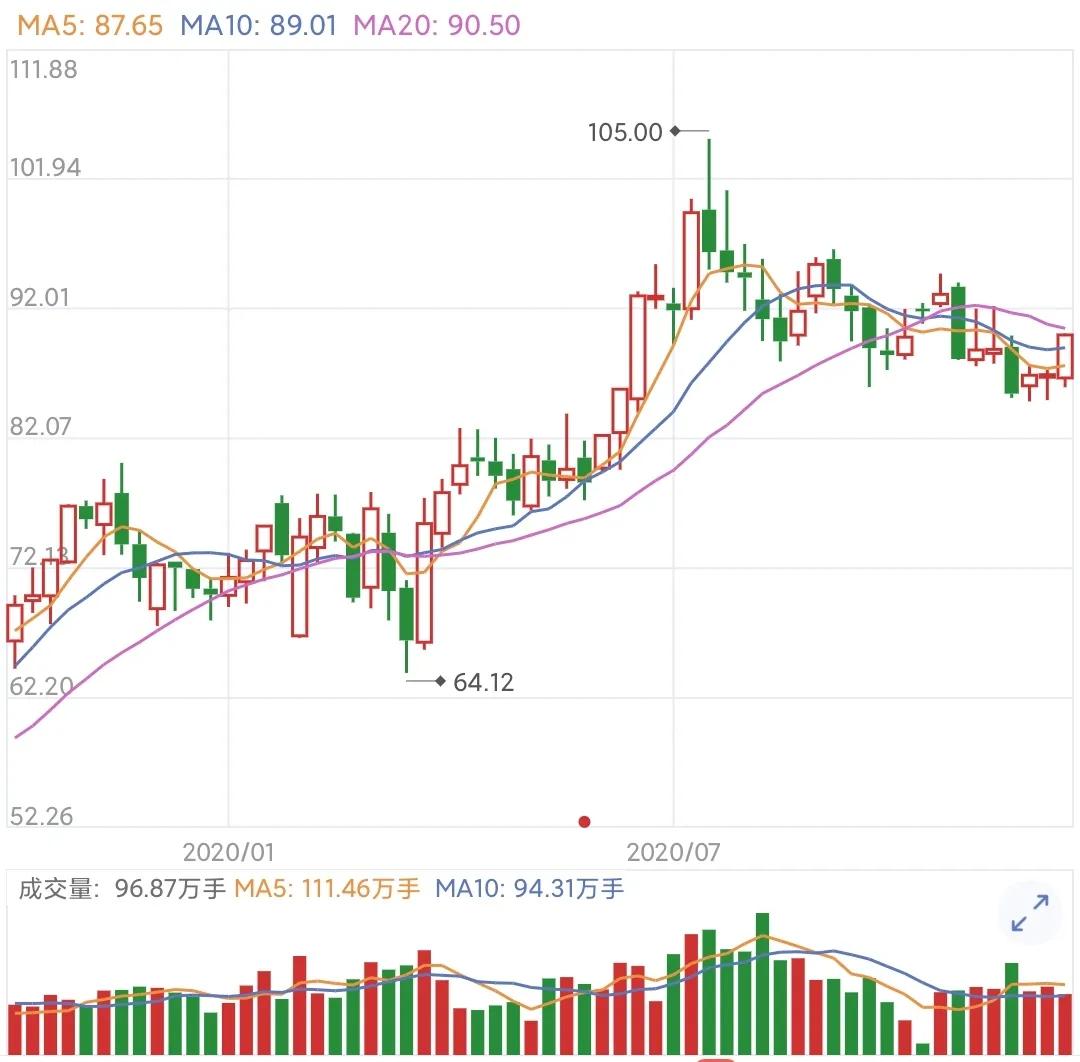
Task: Select the MA10: 89.01 indicator label
Action: (x=258, y=25)
